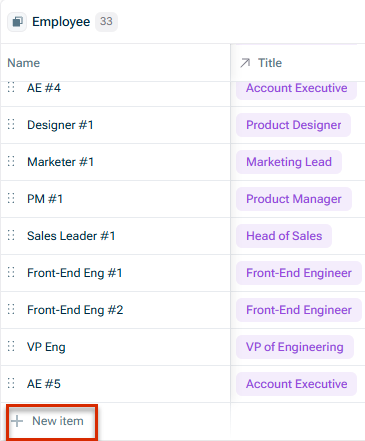This screenshot has height=441, width=365.
Task: Open Front-End Engineer tag for Front-End Eng #2
Action: (x=299, y=310)
